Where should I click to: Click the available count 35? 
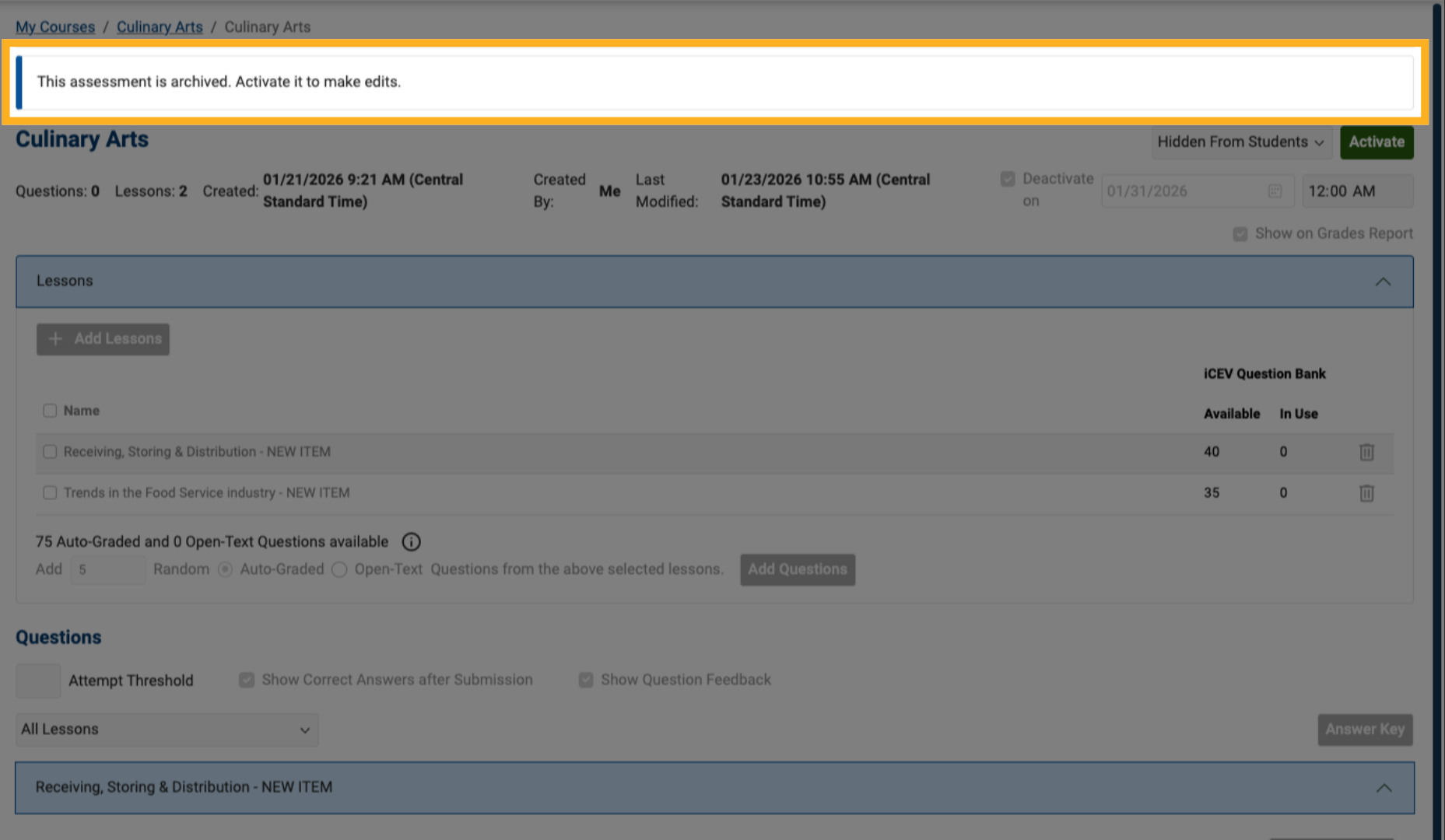(x=1212, y=493)
